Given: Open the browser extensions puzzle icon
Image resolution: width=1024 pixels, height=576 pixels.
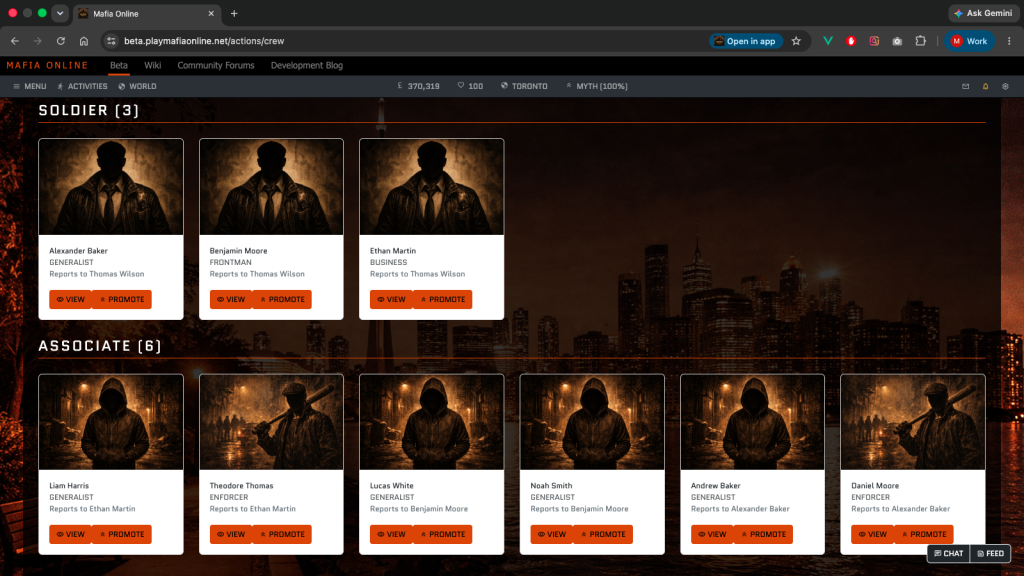Looking at the screenshot, I should click(x=920, y=41).
